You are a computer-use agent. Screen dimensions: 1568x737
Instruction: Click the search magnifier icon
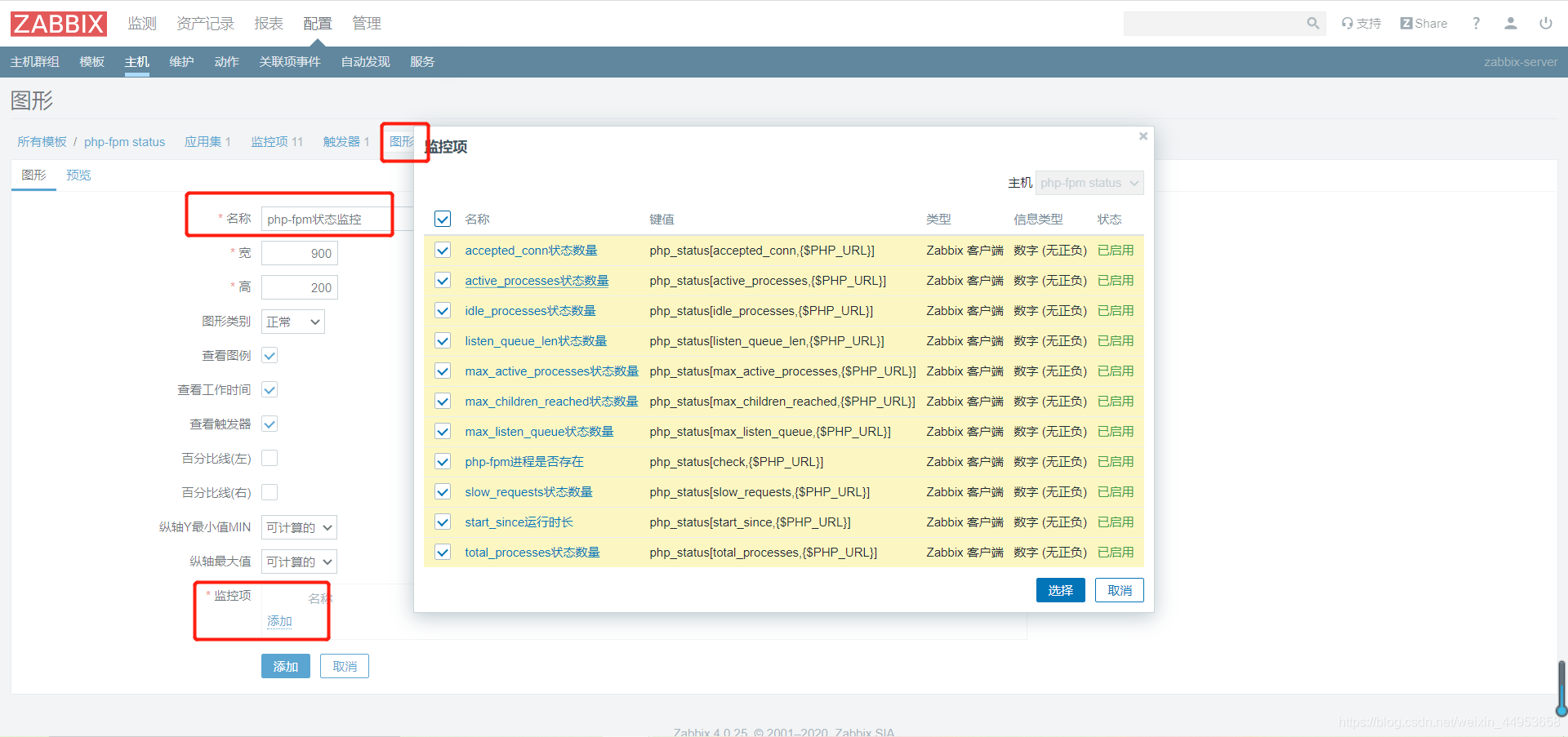(1312, 24)
